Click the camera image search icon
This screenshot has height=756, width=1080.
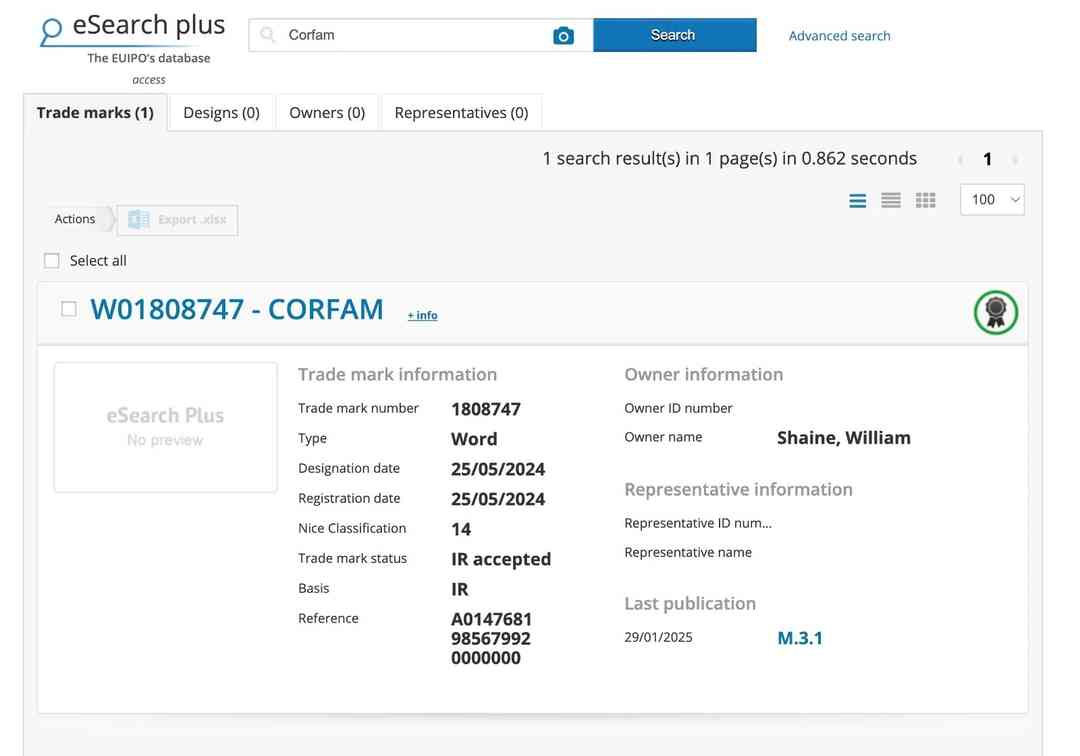pos(563,36)
